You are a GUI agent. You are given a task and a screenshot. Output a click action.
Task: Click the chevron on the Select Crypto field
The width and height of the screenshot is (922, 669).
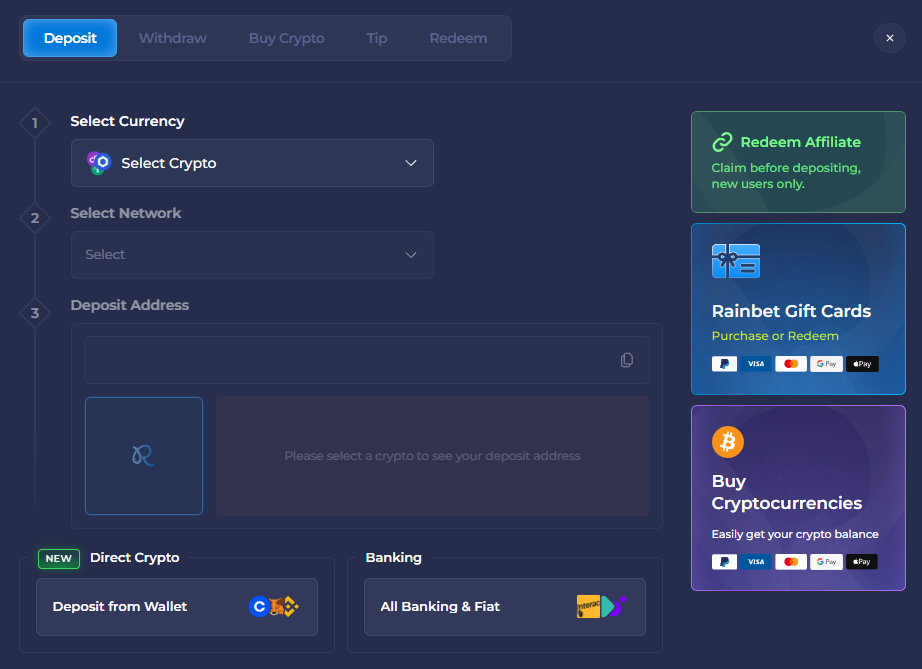point(410,163)
